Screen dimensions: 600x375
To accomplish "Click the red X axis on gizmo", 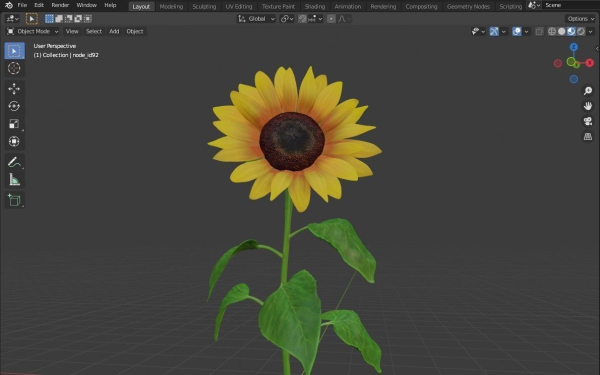I will click(590, 63).
